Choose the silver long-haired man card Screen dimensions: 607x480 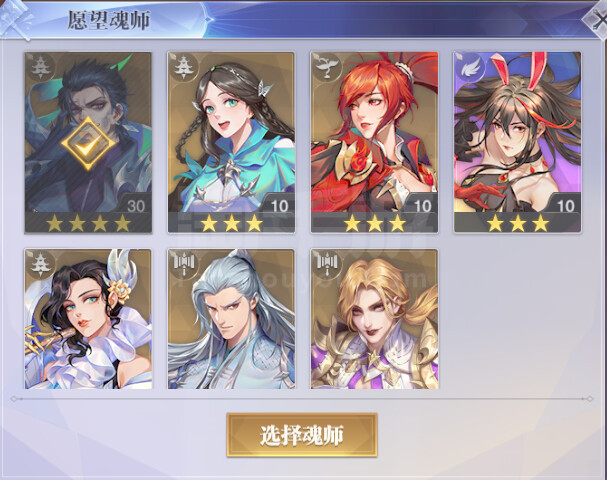pyautogui.click(x=231, y=319)
